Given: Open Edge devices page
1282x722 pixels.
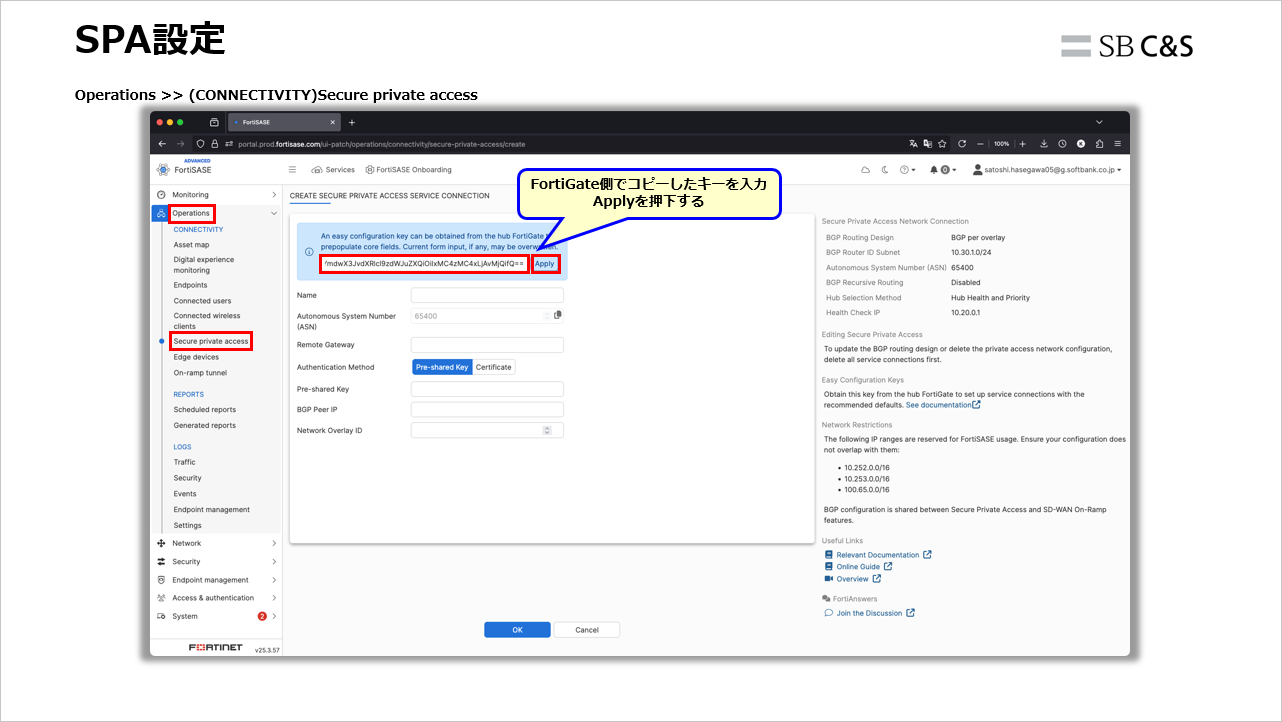Looking at the screenshot, I should tap(196, 357).
